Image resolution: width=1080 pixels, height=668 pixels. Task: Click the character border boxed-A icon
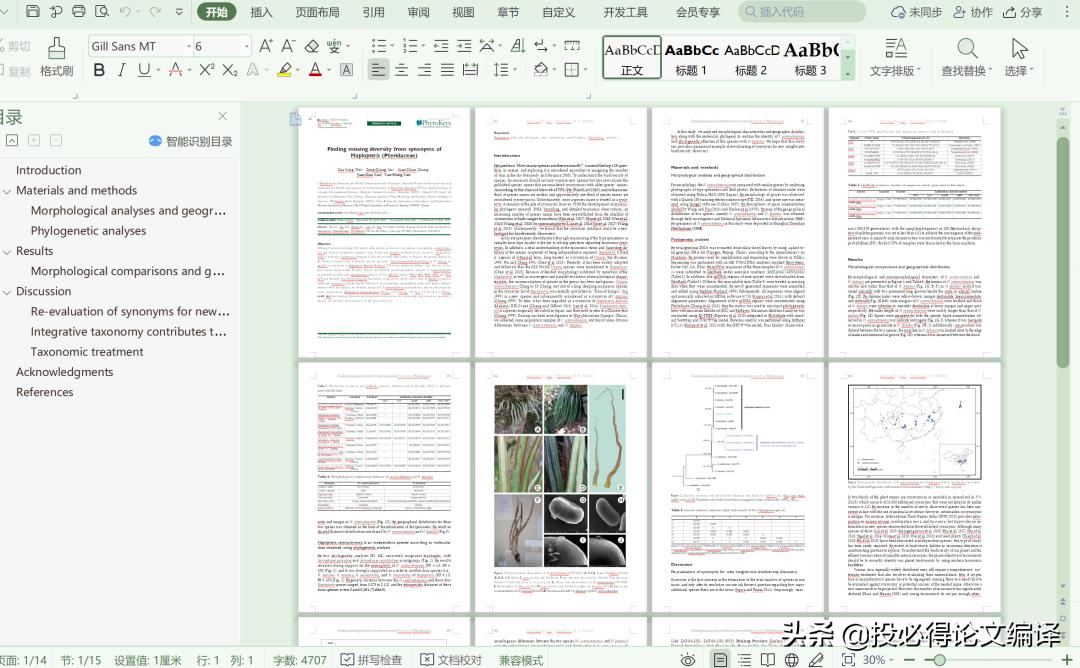click(346, 70)
